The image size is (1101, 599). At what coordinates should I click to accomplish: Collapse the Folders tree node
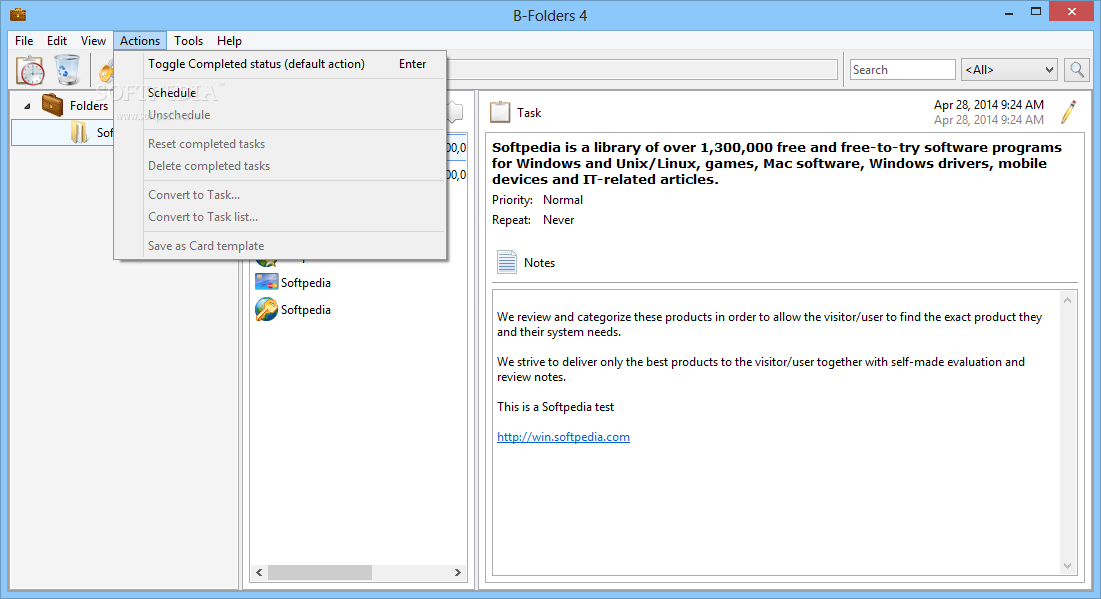click(x=27, y=106)
